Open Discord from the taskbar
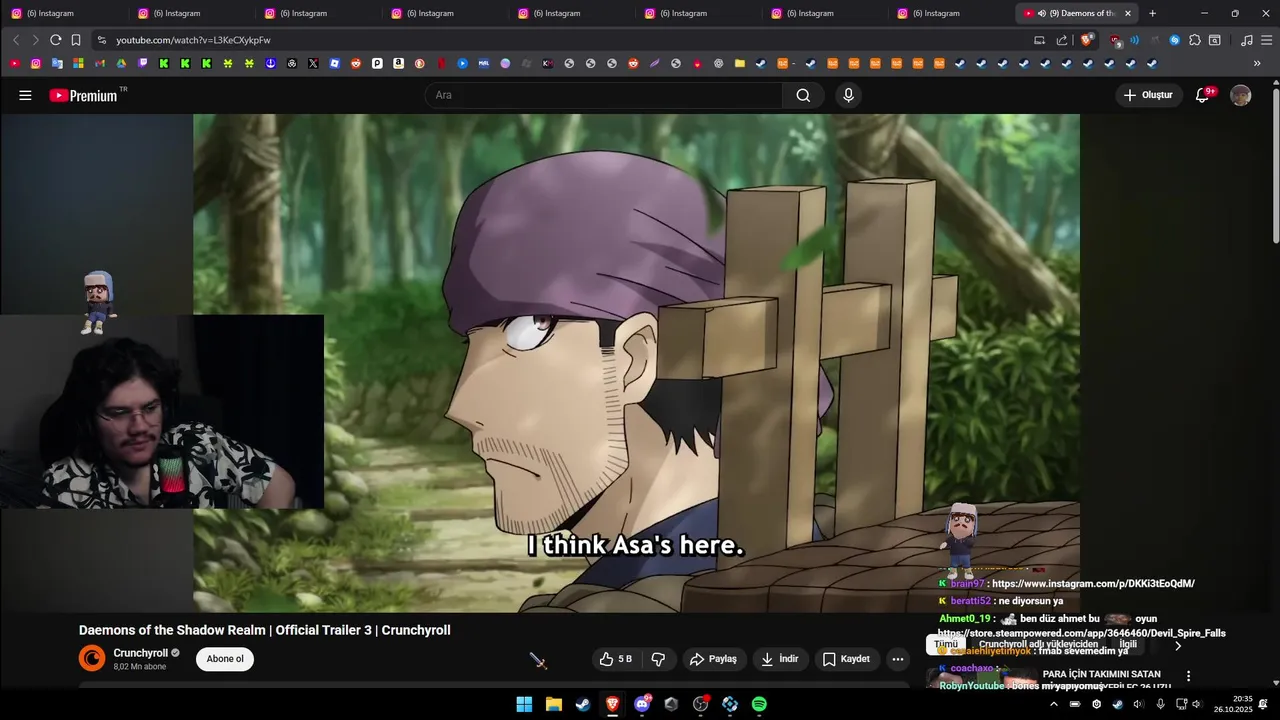Screen dimensions: 1280x720 (642, 704)
